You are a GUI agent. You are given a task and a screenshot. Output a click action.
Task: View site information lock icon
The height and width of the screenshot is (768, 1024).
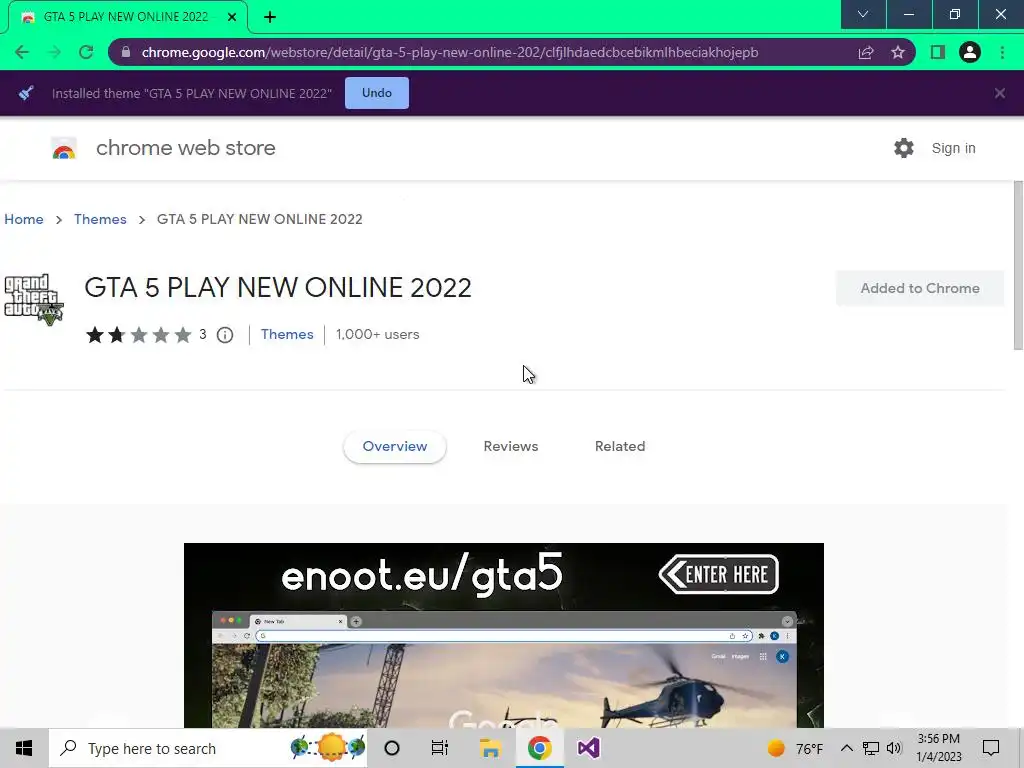click(x=126, y=52)
